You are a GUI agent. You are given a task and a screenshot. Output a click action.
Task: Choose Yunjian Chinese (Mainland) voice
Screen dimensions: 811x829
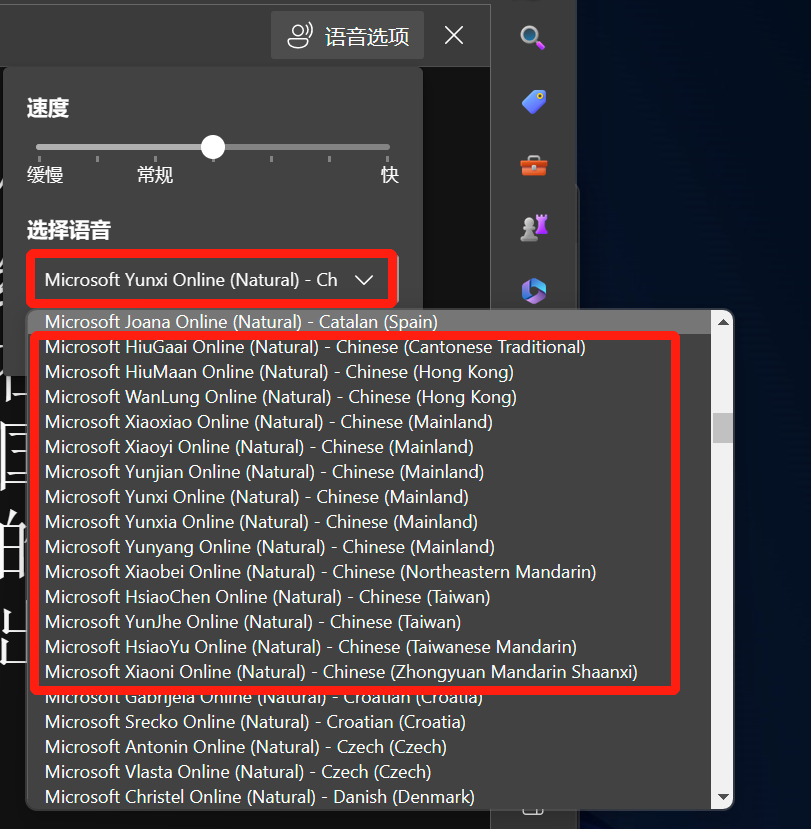pyautogui.click(x=368, y=472)
